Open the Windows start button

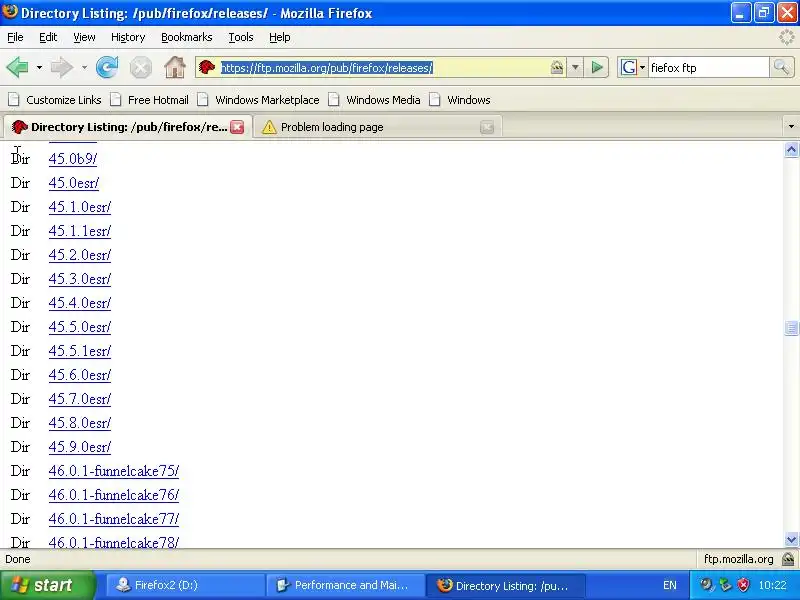coord(47,585)
